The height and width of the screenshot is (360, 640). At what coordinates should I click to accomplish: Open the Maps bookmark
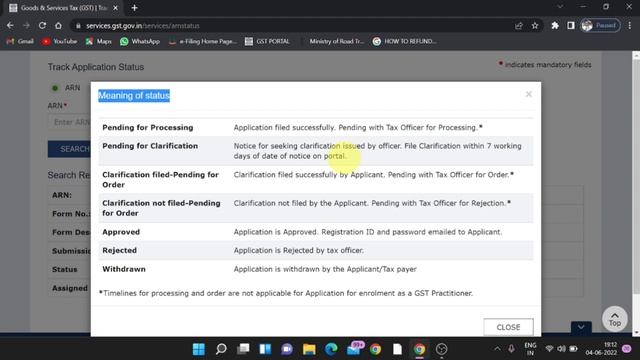pos(98,41)
